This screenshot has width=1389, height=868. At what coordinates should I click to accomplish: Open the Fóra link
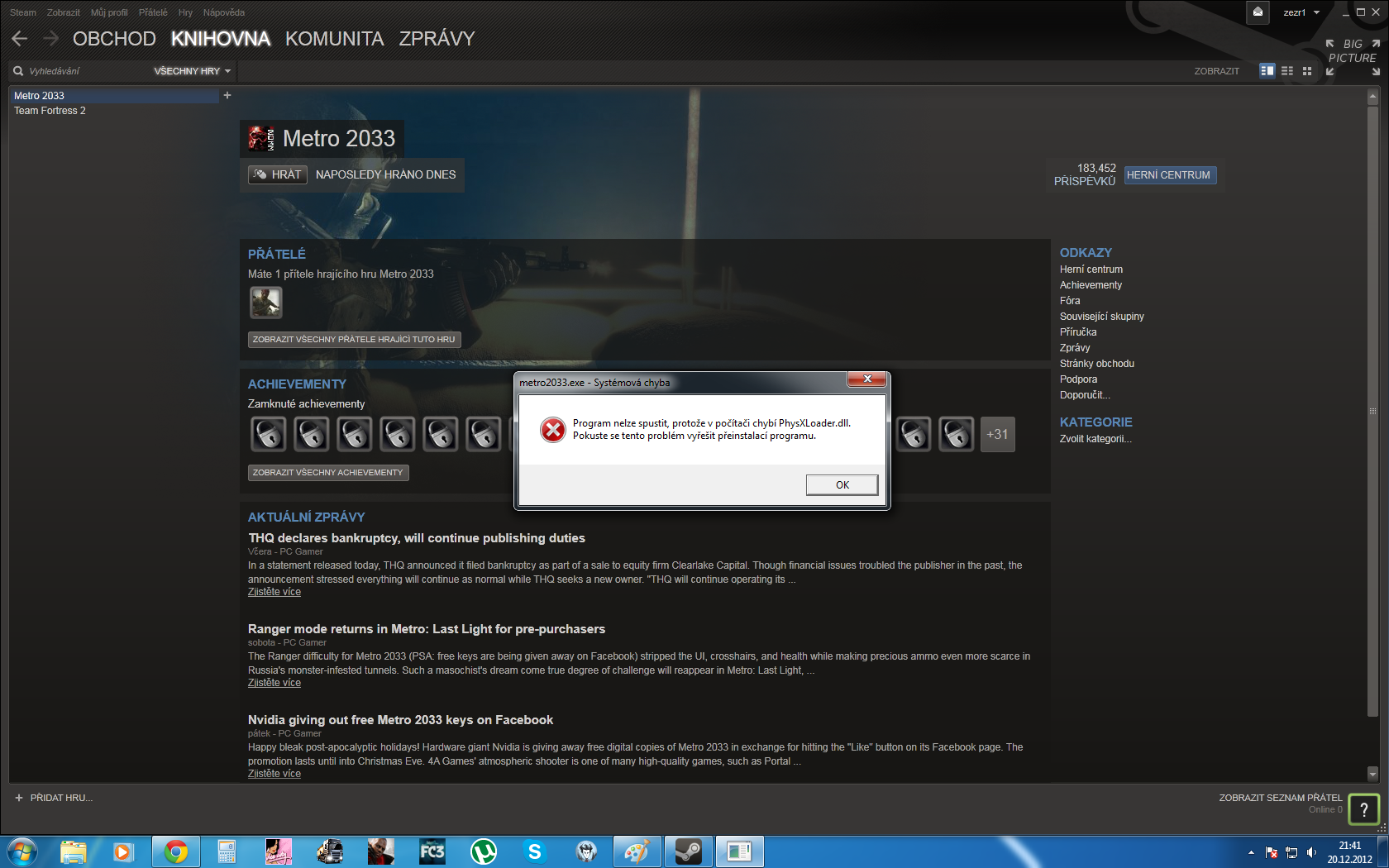pyautogui.click(x=1070, y=301)
